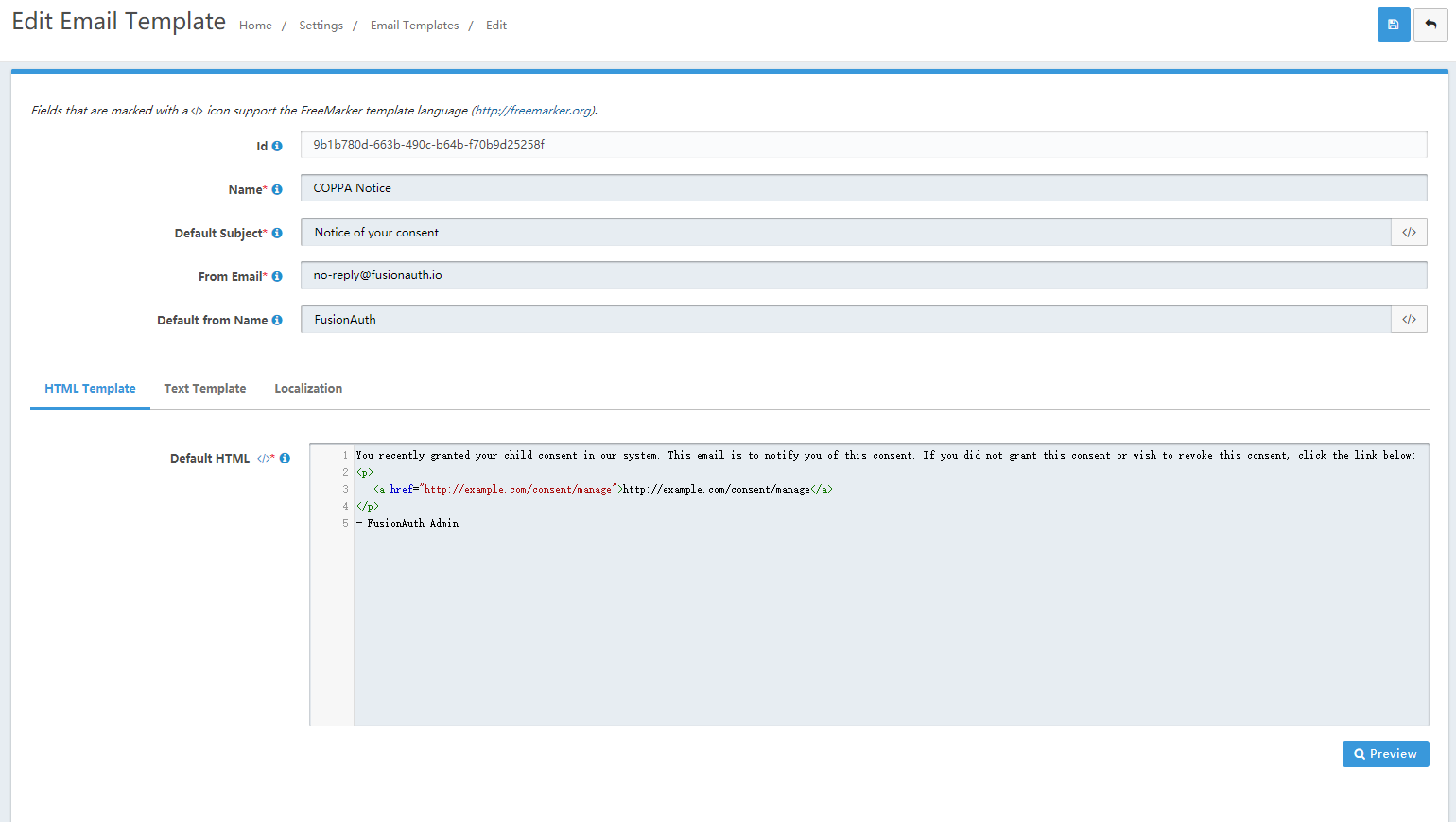
Task: Open the FreeMarker editor icon for Default Subject
Action: tap(1409, 232)
